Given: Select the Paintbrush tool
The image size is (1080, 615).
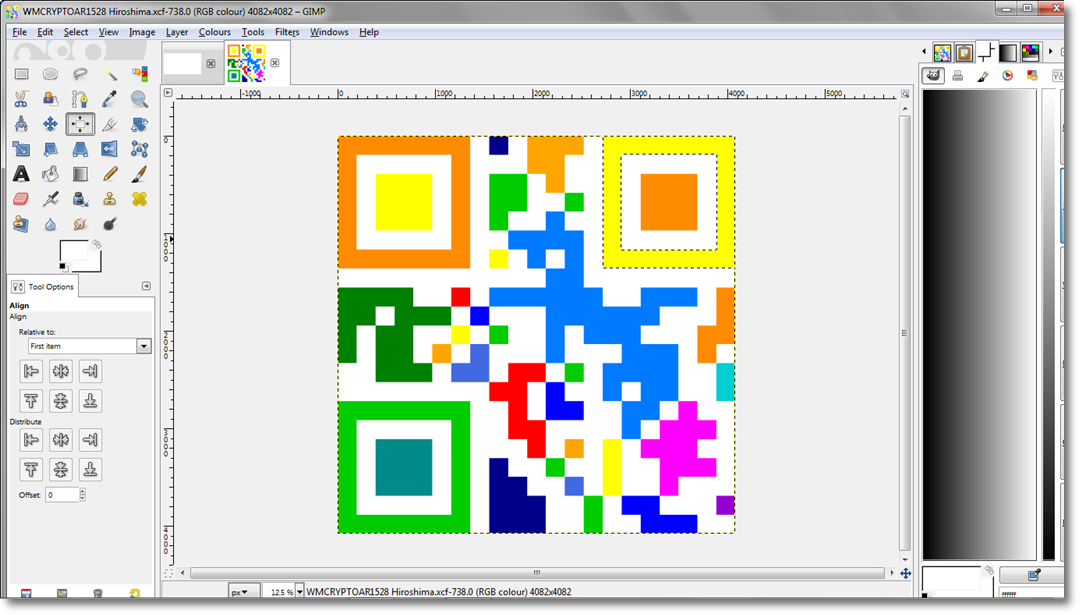Looking at the screenshot, I should coord(139,174).
